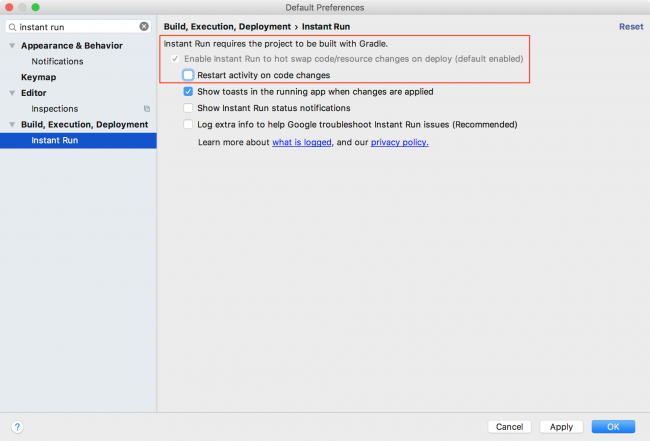
Task: Collapse Build, Execution, Deployment section
Action: (x=12, y=124)
